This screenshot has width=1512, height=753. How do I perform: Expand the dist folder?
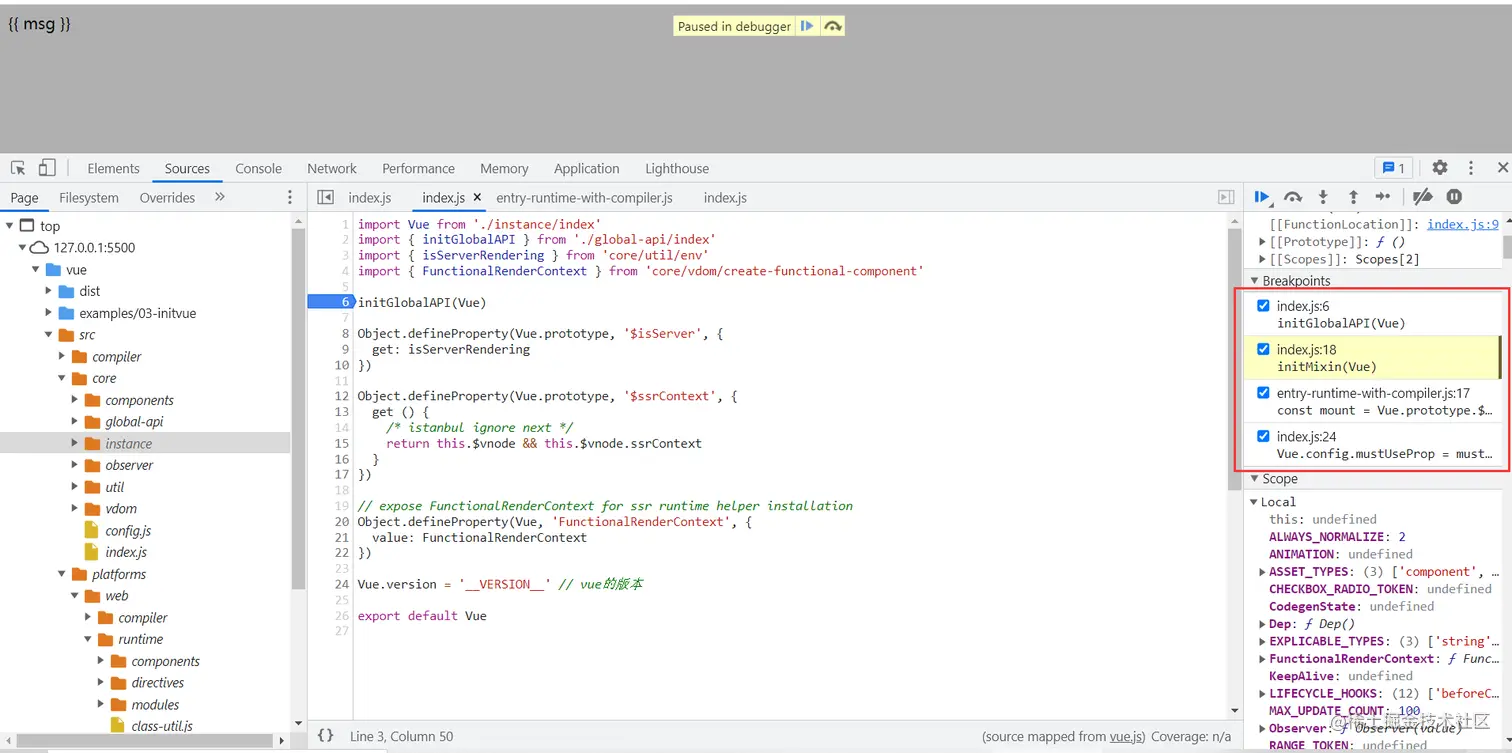pyautogui.click(x=49, y=291)
